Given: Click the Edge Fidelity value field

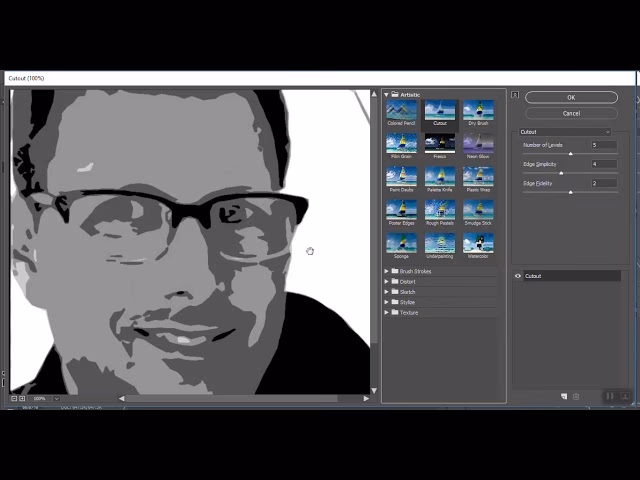Looking at the screenshot, I should (604, 183).
